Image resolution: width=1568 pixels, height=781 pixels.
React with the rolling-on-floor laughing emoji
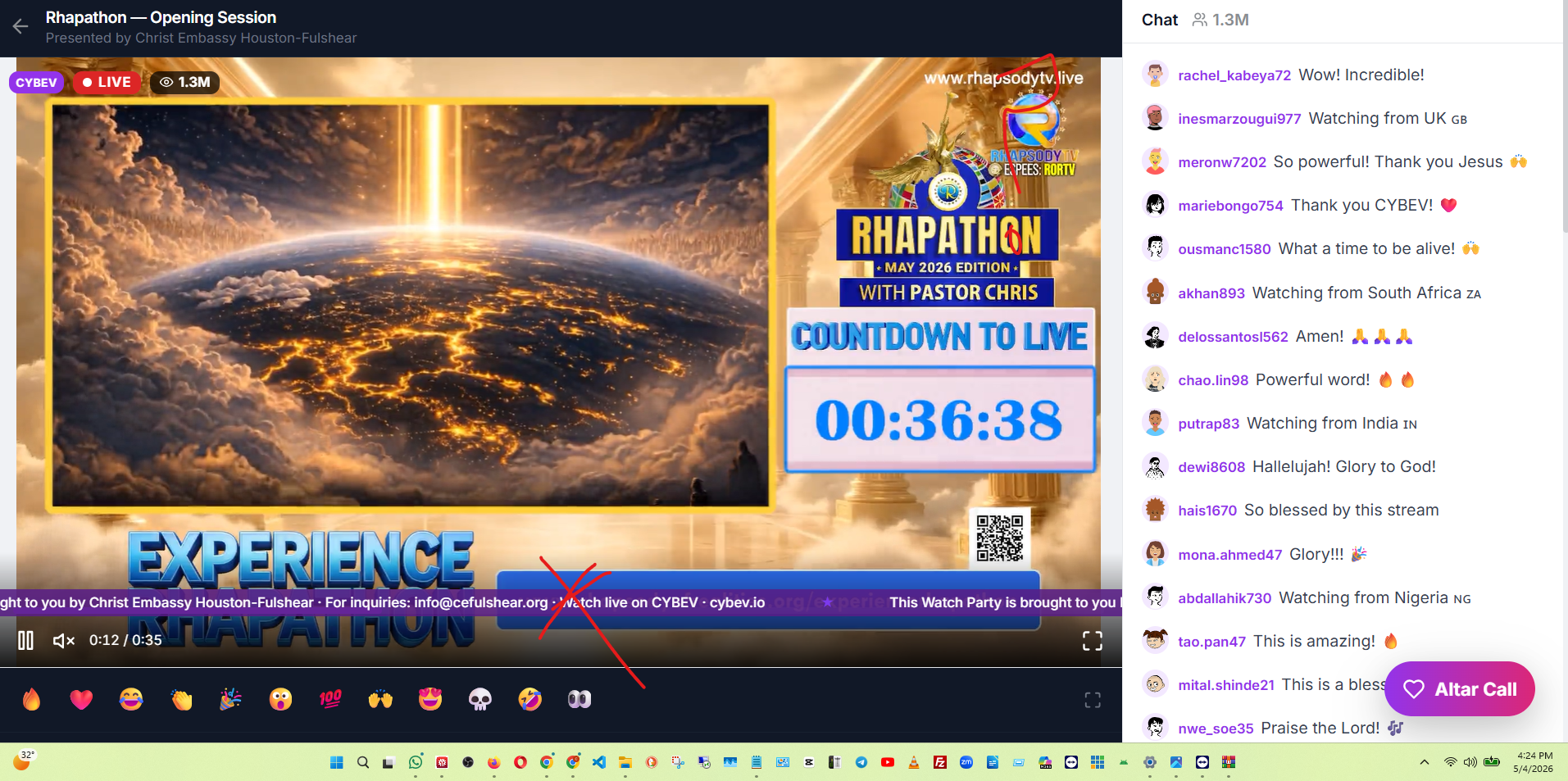[x=529, y=699]
